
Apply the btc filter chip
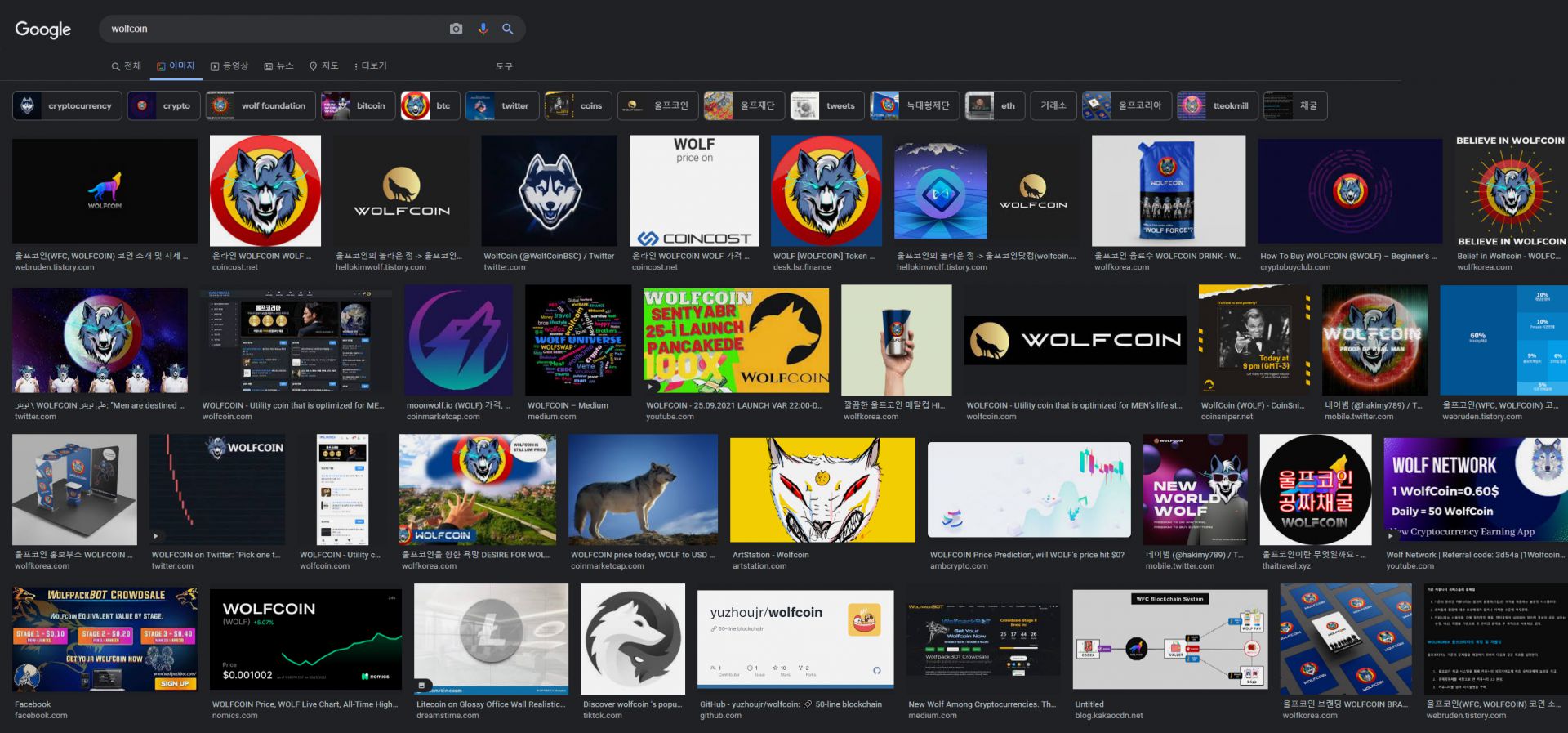tap(430, 105)
